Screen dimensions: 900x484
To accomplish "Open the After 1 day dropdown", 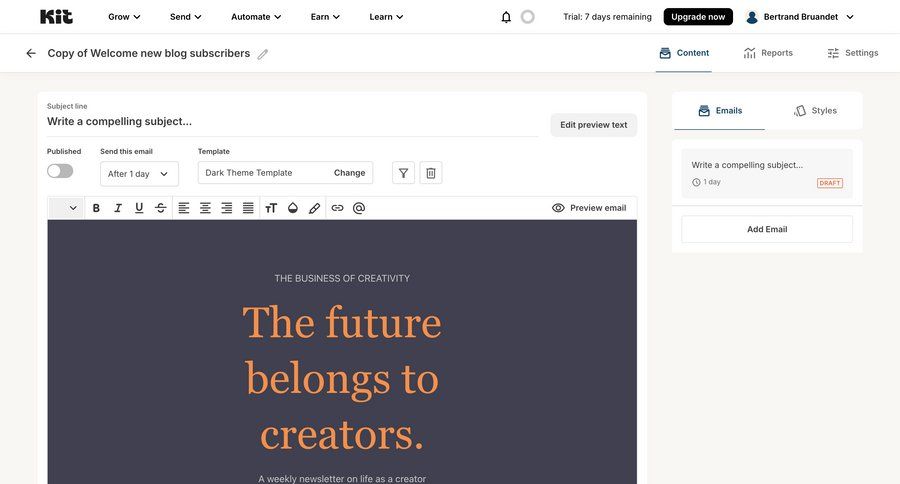I will click(x=139, y=174).
